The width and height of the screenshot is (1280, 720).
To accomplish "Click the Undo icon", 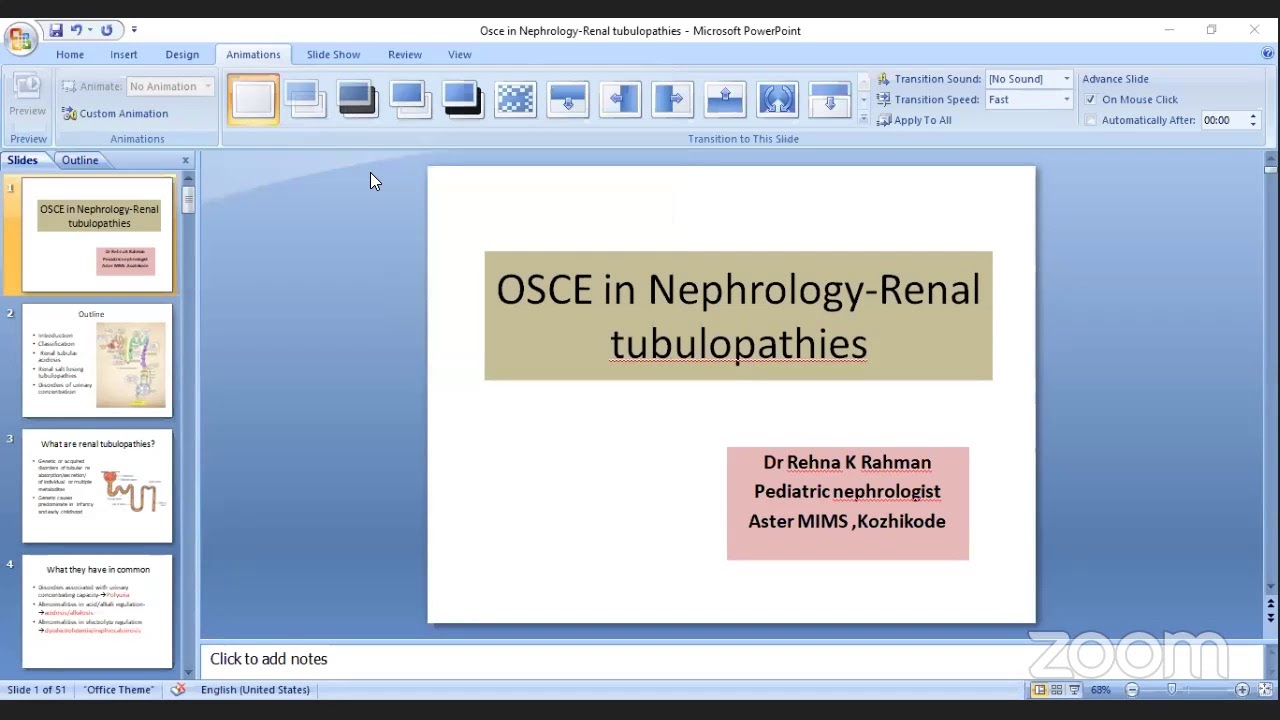I will coord(77,31).
